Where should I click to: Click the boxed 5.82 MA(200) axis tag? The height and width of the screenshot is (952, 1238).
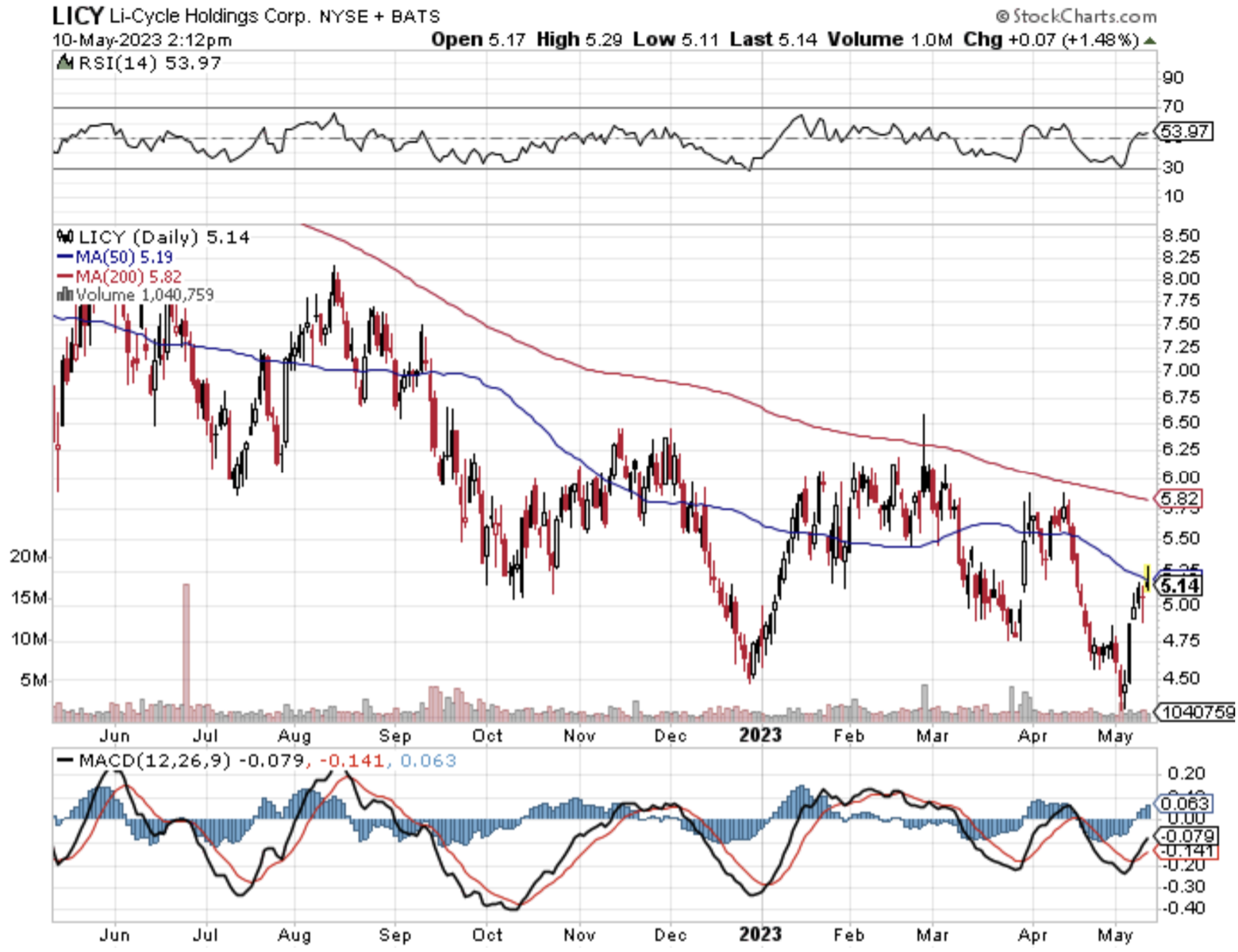coord(1179,499)
